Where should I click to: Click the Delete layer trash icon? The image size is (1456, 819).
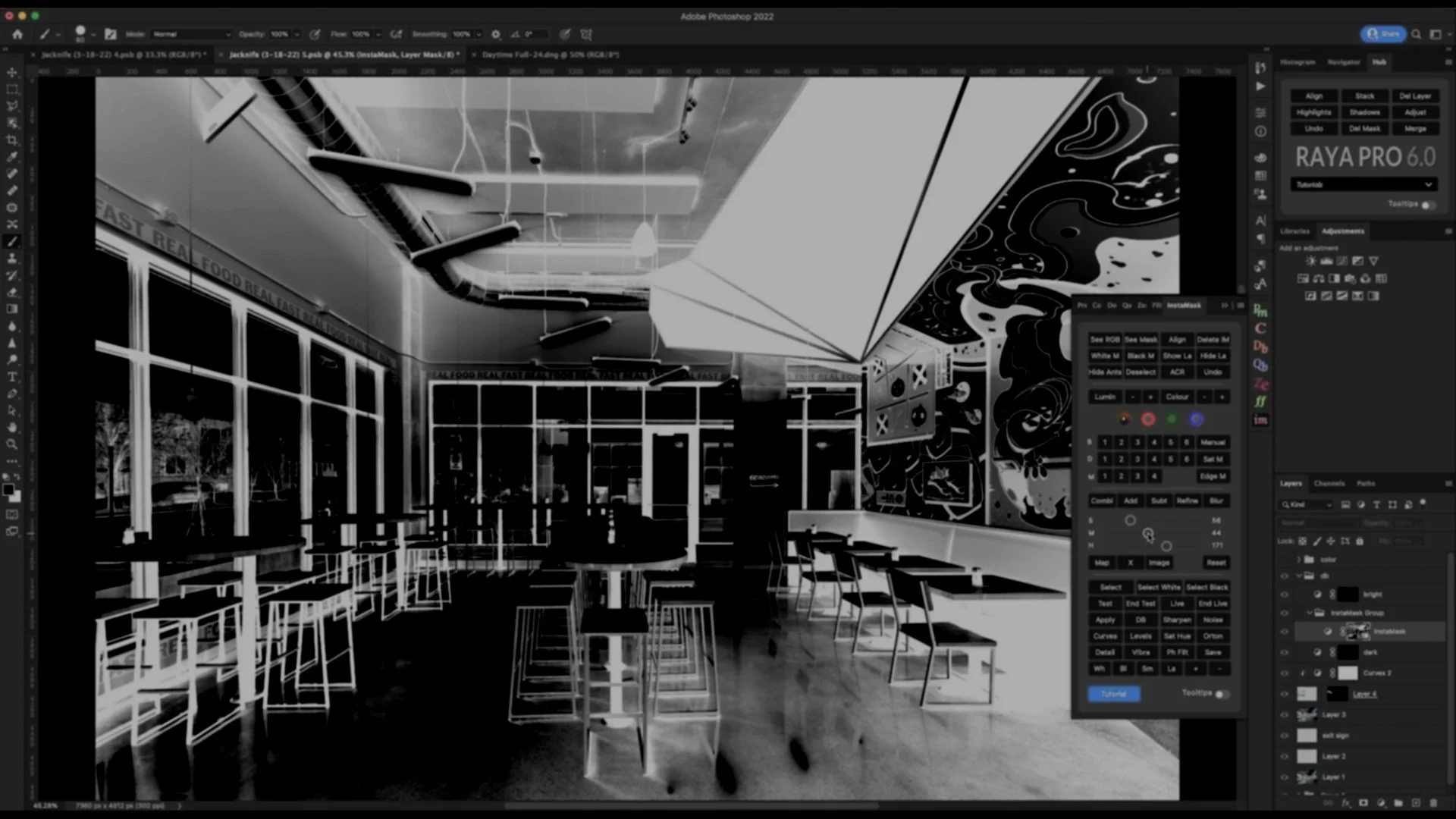click(x=1433, y=802)
